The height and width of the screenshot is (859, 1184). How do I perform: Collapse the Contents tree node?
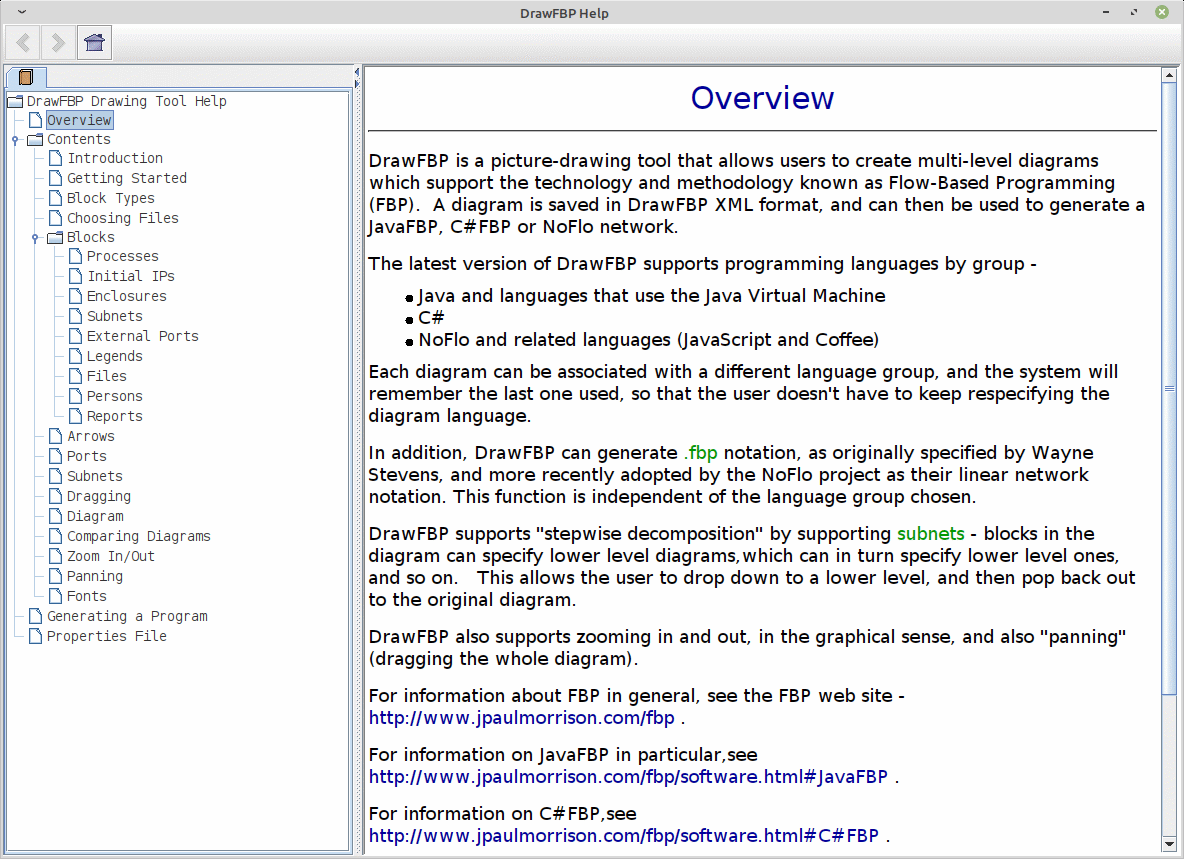15,140
